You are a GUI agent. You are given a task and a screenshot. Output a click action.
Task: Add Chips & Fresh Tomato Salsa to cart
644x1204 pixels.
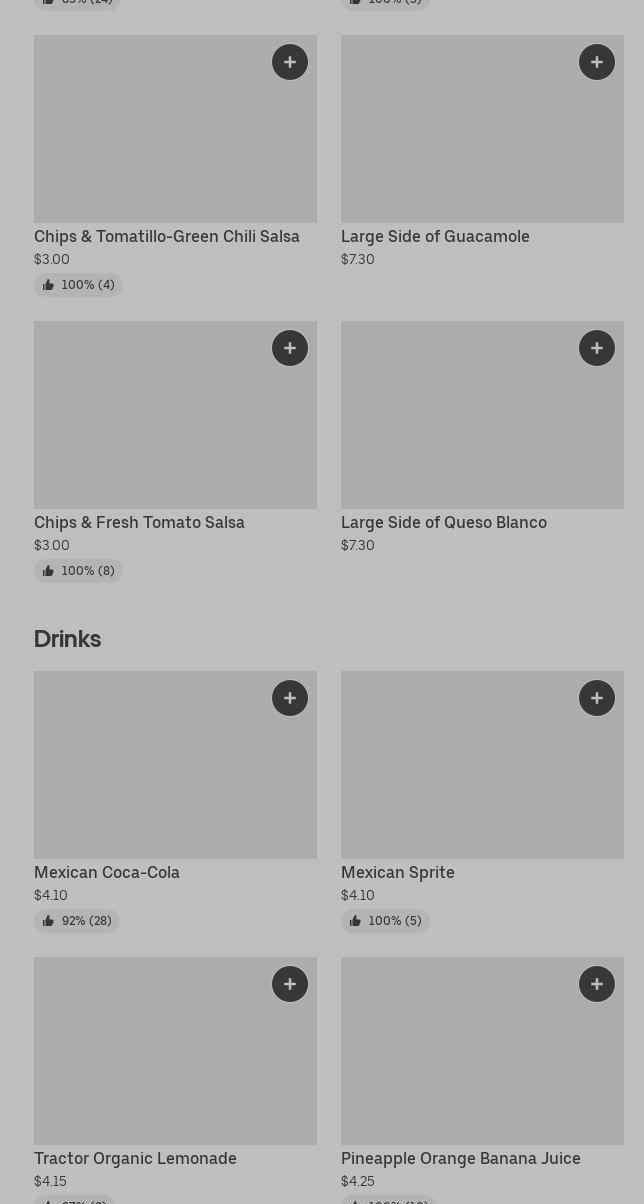[x=290, y=348]
